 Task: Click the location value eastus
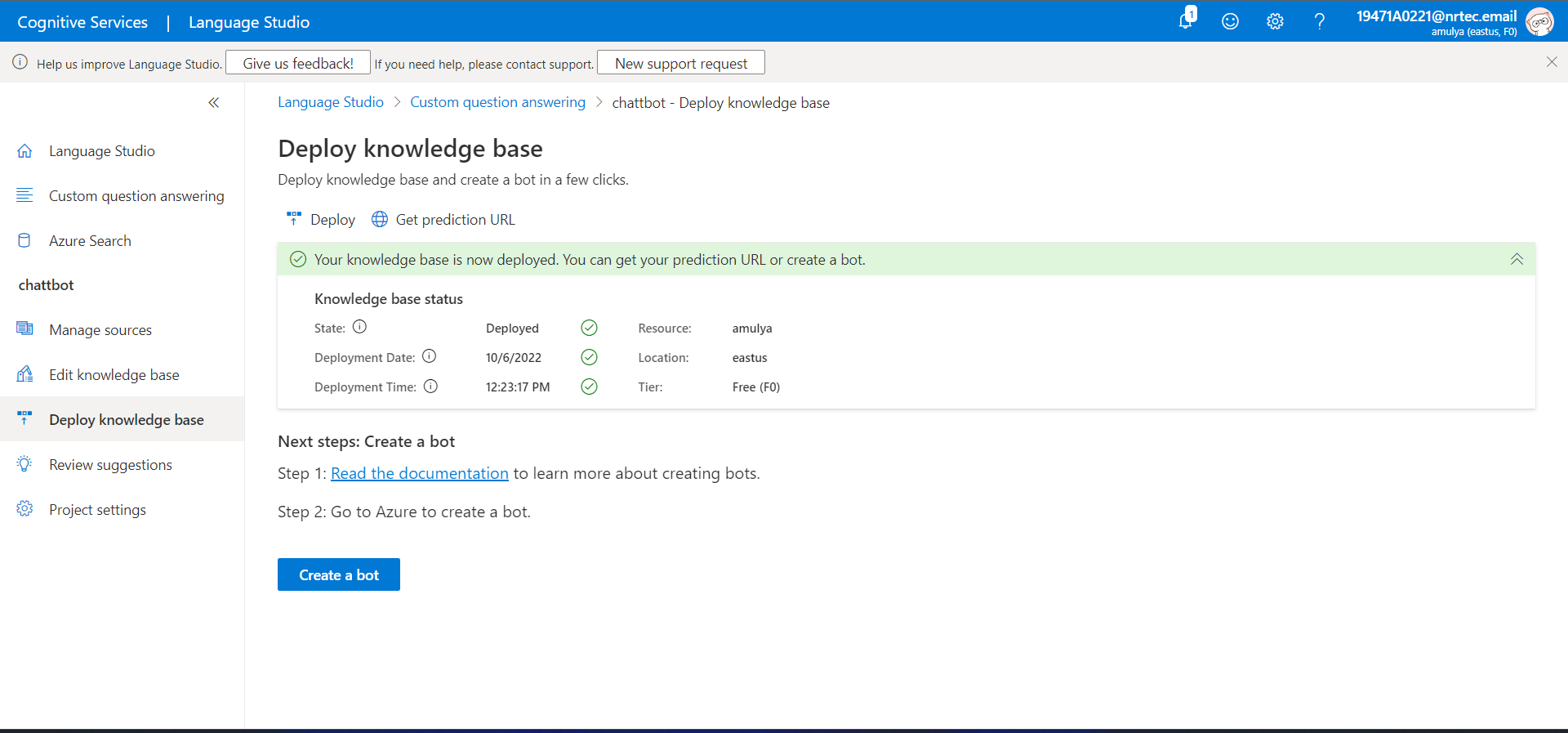coord(750,358)
